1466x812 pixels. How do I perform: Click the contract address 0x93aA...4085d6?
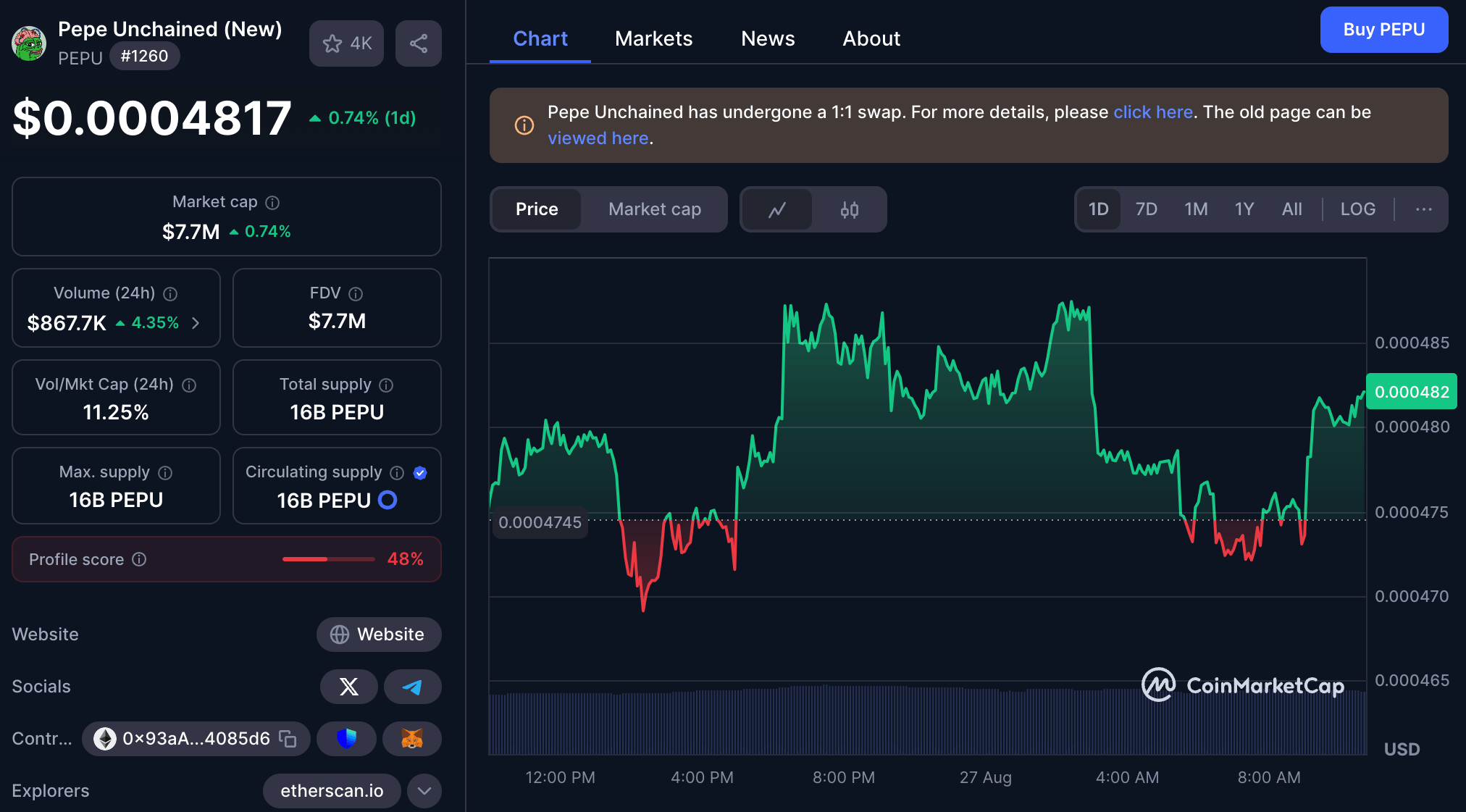(196, 739)
